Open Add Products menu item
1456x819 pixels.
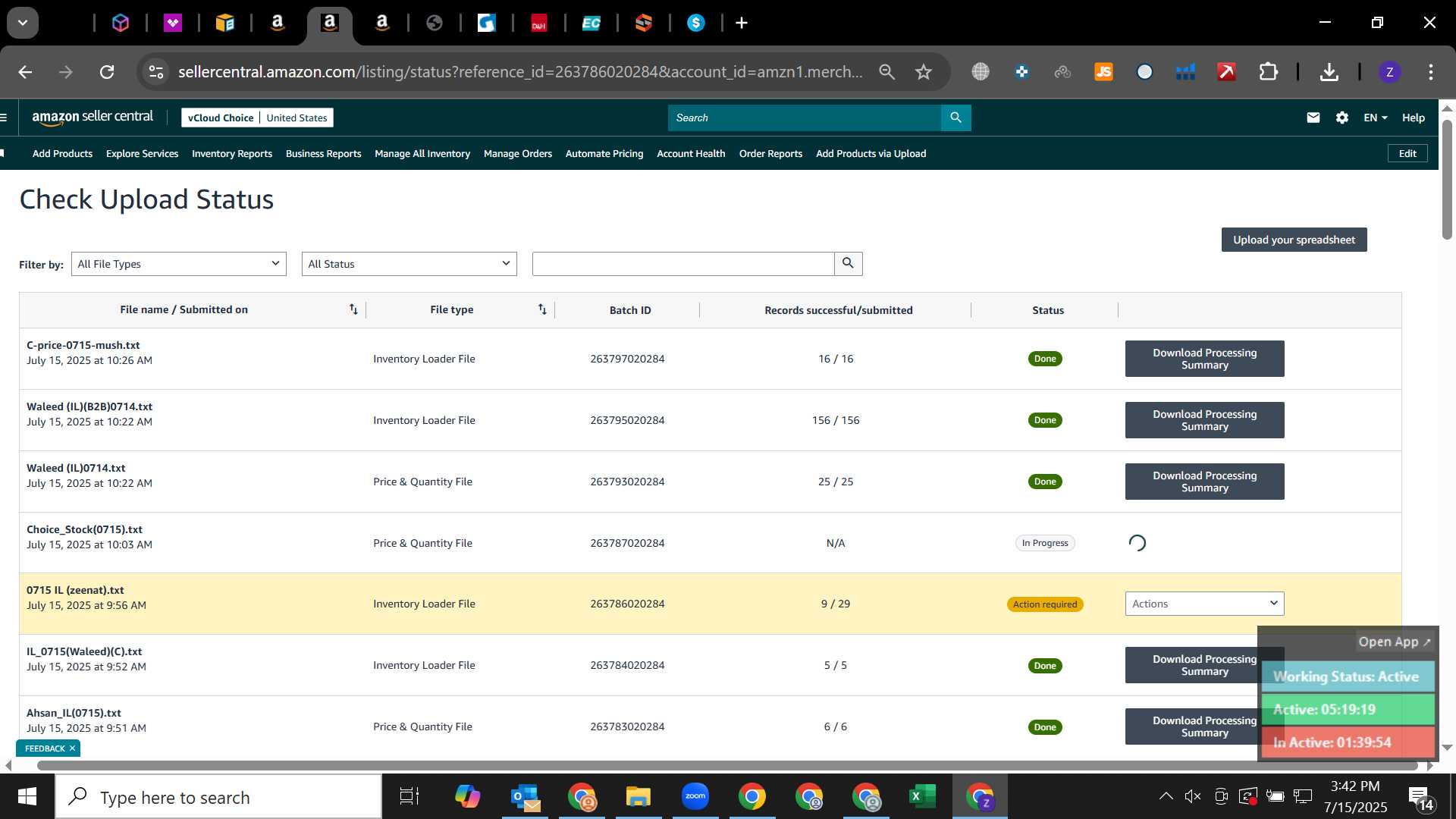tap(62, 154)
